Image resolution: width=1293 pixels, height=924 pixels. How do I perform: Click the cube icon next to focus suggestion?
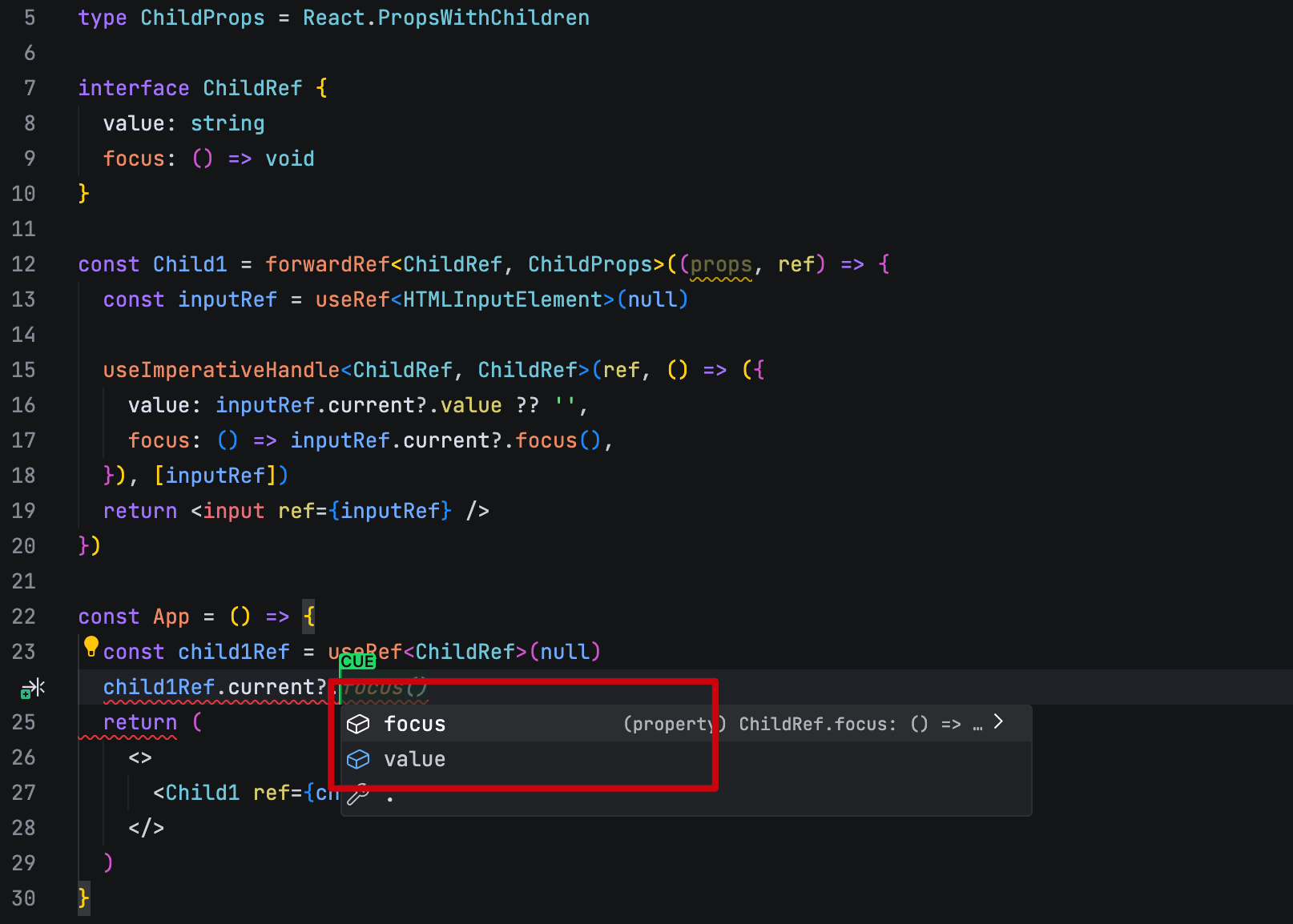tap(358, 724)
